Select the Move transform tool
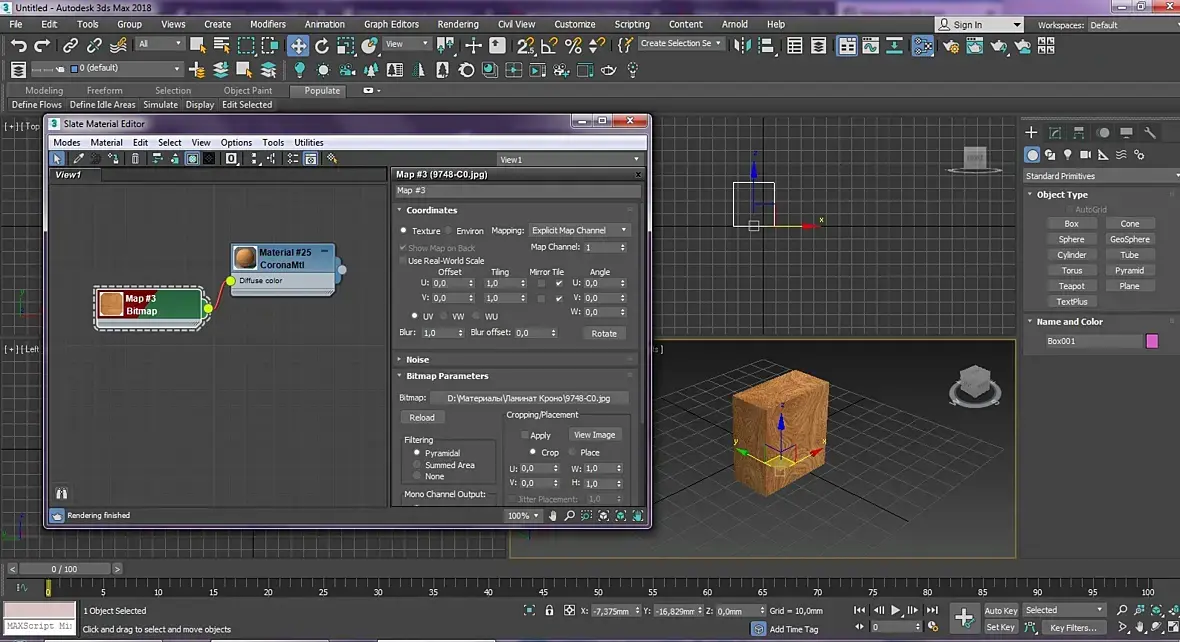 (298, 45)
